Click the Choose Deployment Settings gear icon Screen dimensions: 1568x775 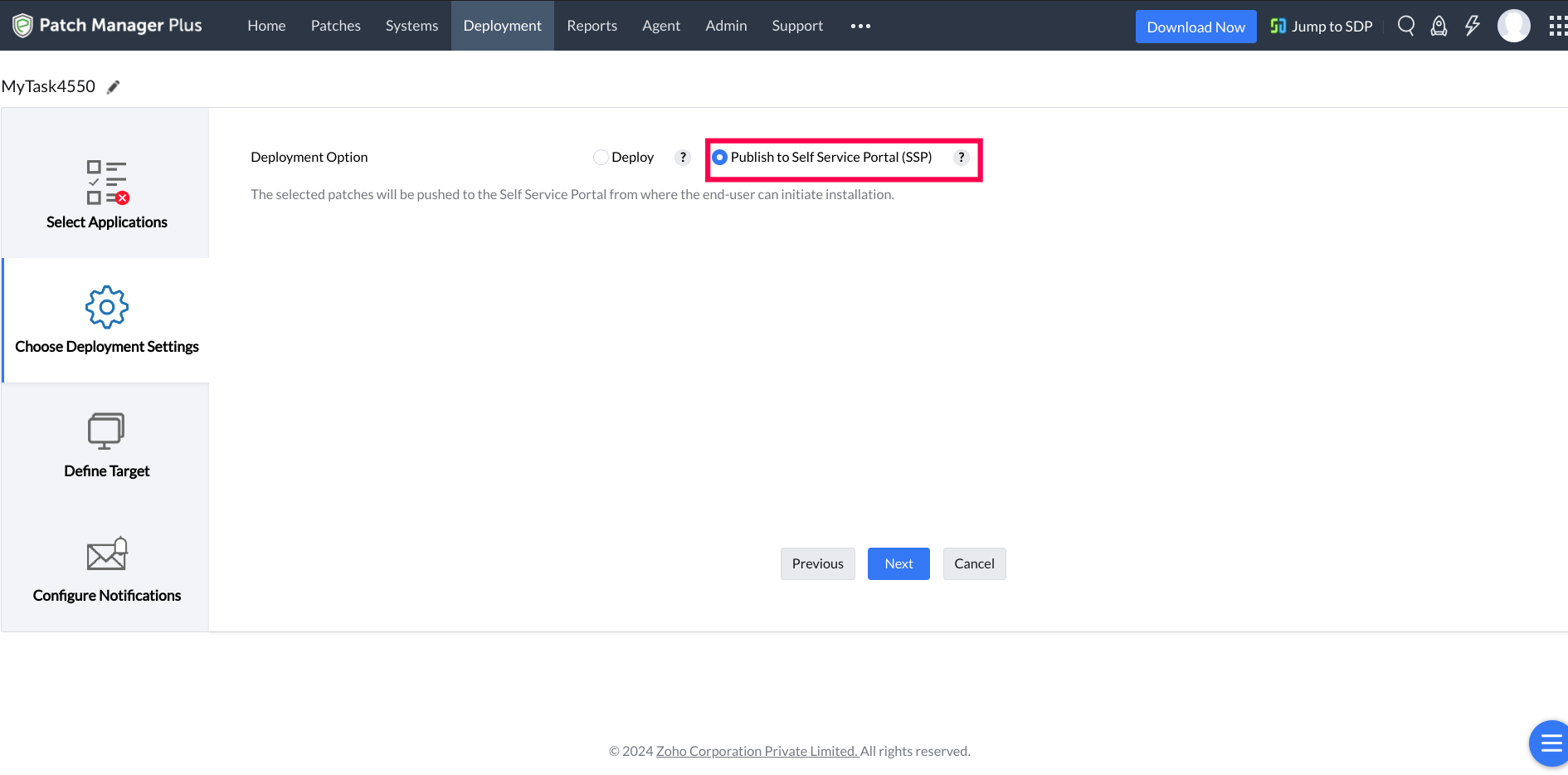click(107, 307)
